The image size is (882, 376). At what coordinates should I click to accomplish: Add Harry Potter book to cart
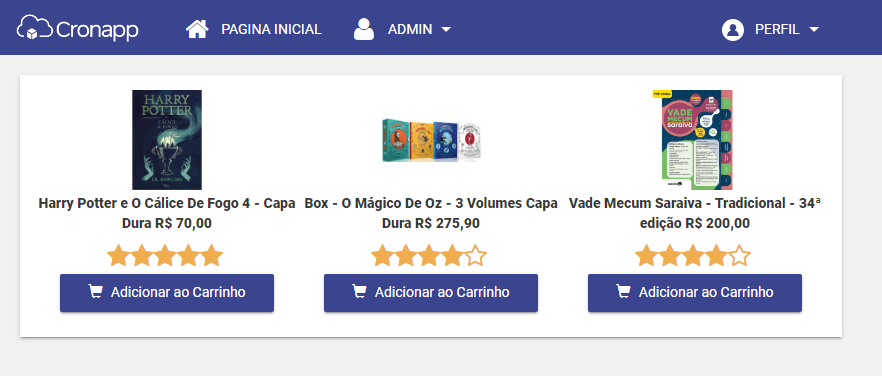167,293
